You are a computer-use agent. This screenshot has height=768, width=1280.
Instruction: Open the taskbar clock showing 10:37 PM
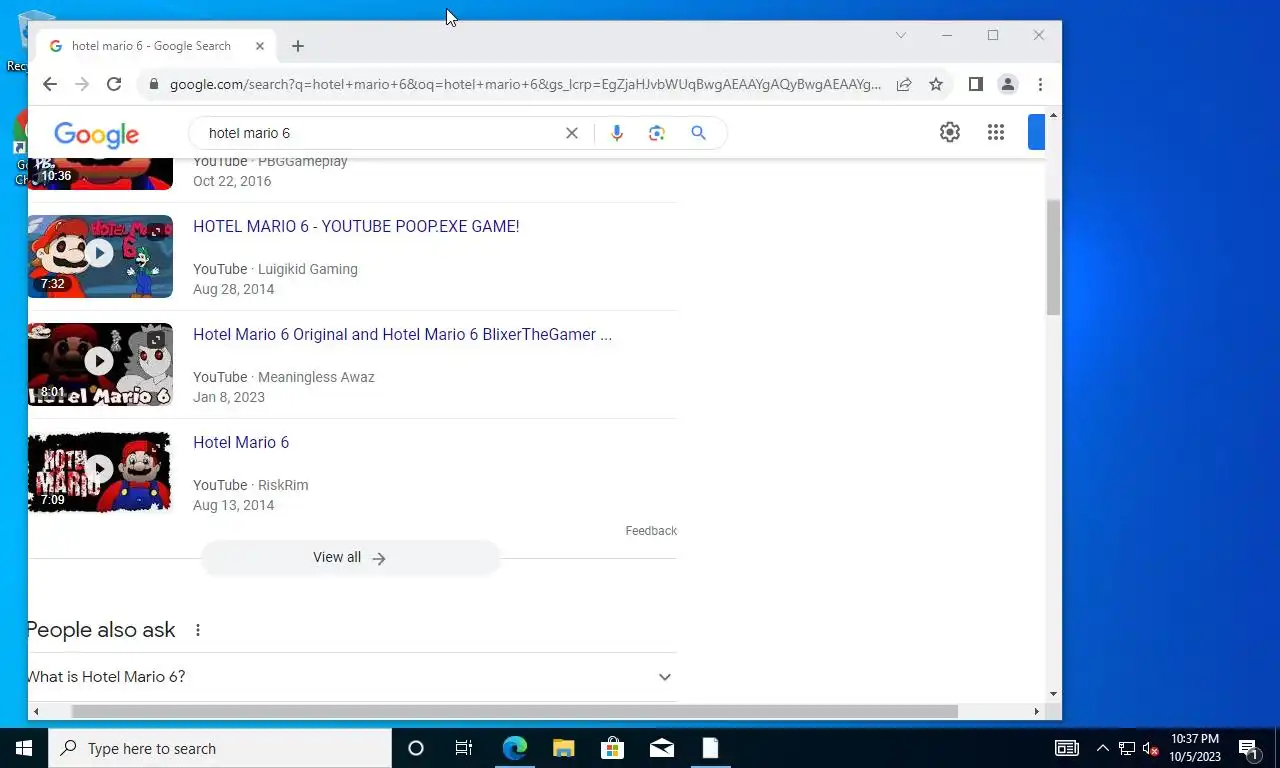(1195, 748)
